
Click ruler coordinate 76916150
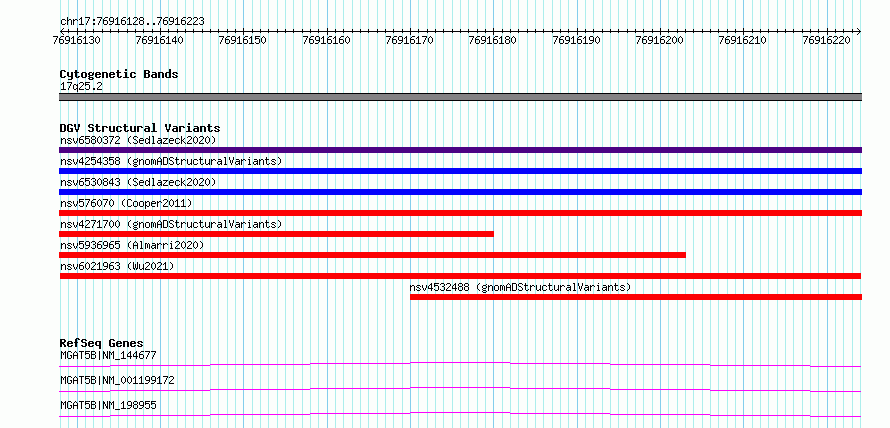(x=243, y=40)
